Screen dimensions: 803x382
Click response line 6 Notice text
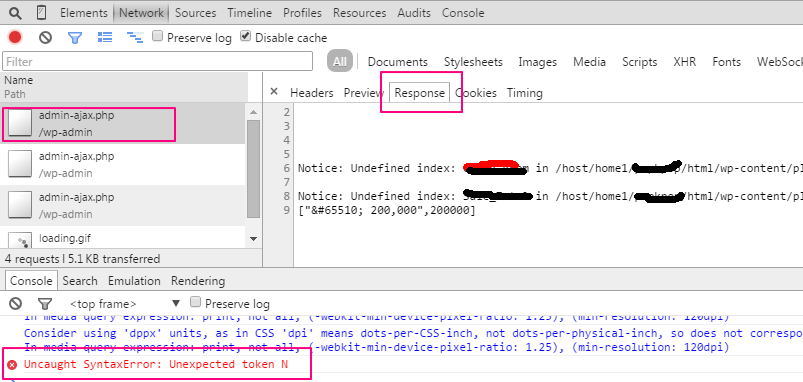coord(551,168)
